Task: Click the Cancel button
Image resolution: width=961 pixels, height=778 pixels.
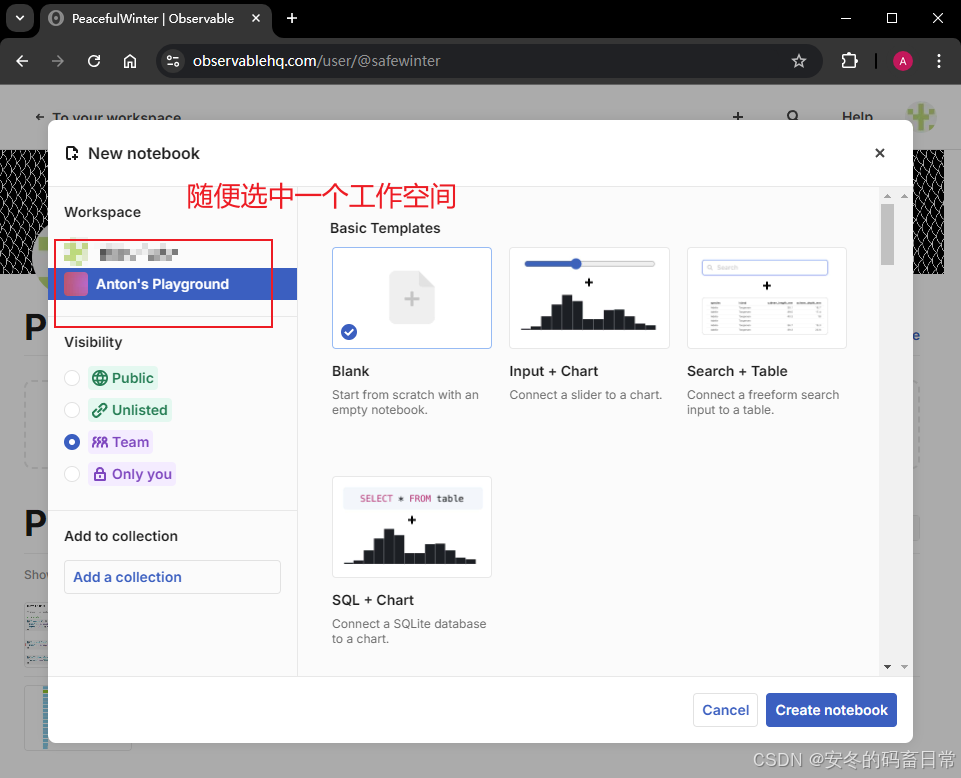Action: point(725,710)
